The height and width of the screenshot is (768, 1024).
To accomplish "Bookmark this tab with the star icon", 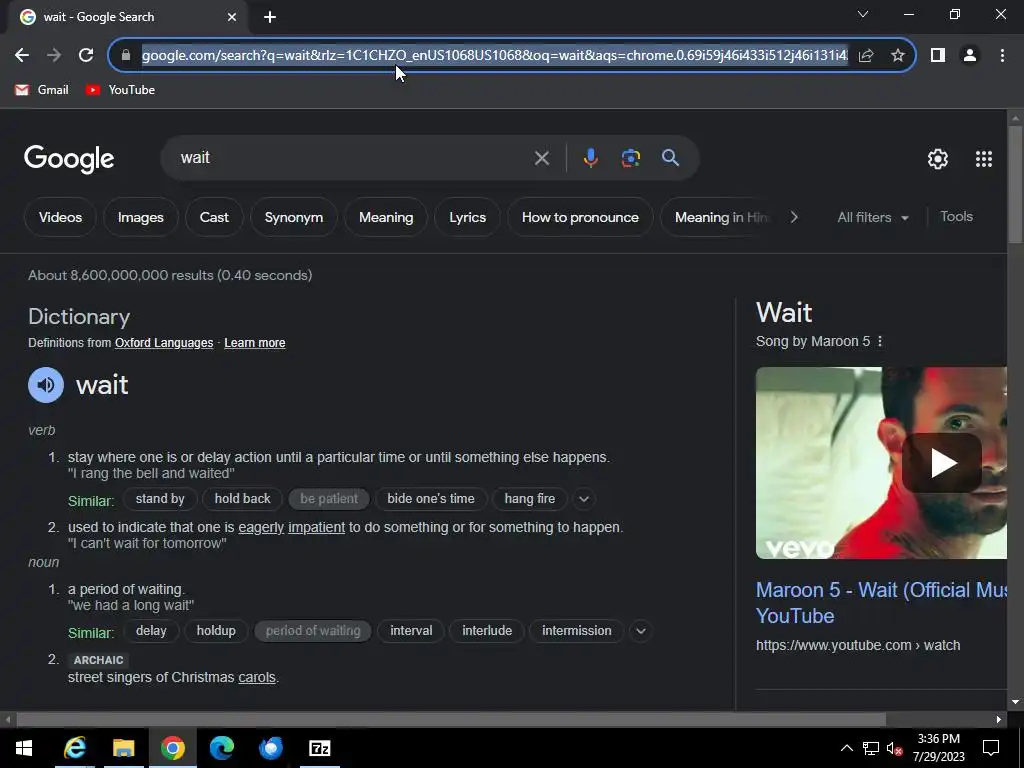I will tap(898, 56).
